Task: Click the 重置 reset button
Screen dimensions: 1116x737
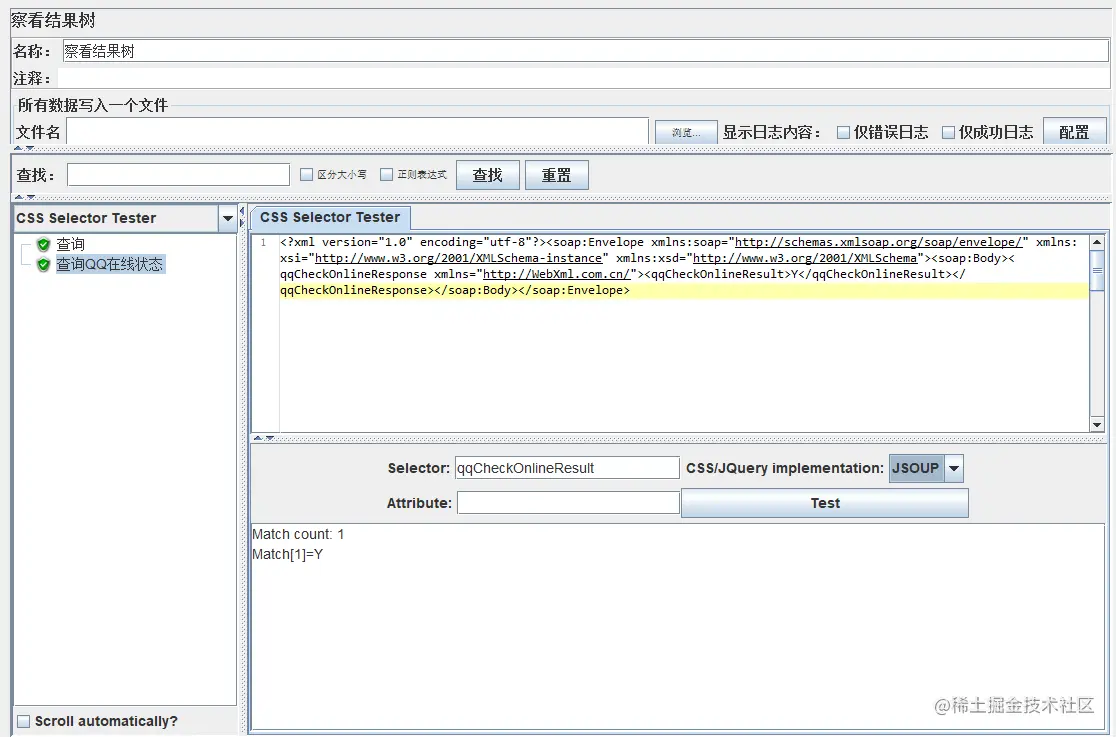Action: coord(557,175)
